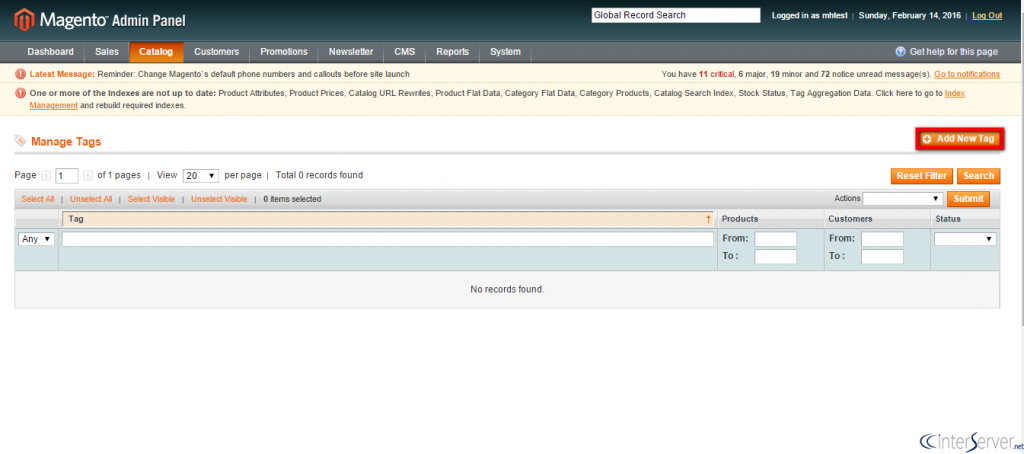The height and width of the screenshot is (454, 1024).
Task: Click the 'Logged in as mhtest' text
Action: pos(810,15)
